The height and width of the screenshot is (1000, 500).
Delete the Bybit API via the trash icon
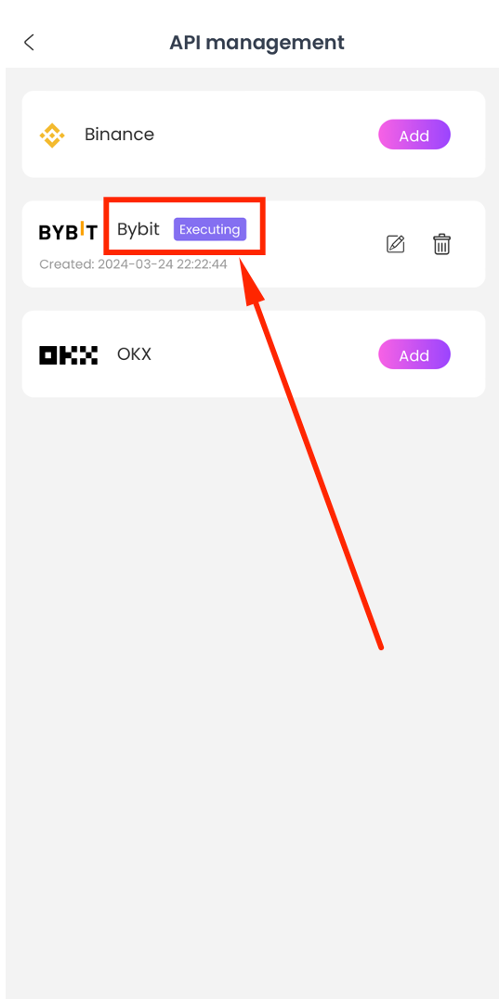click(x=442, y=244)
